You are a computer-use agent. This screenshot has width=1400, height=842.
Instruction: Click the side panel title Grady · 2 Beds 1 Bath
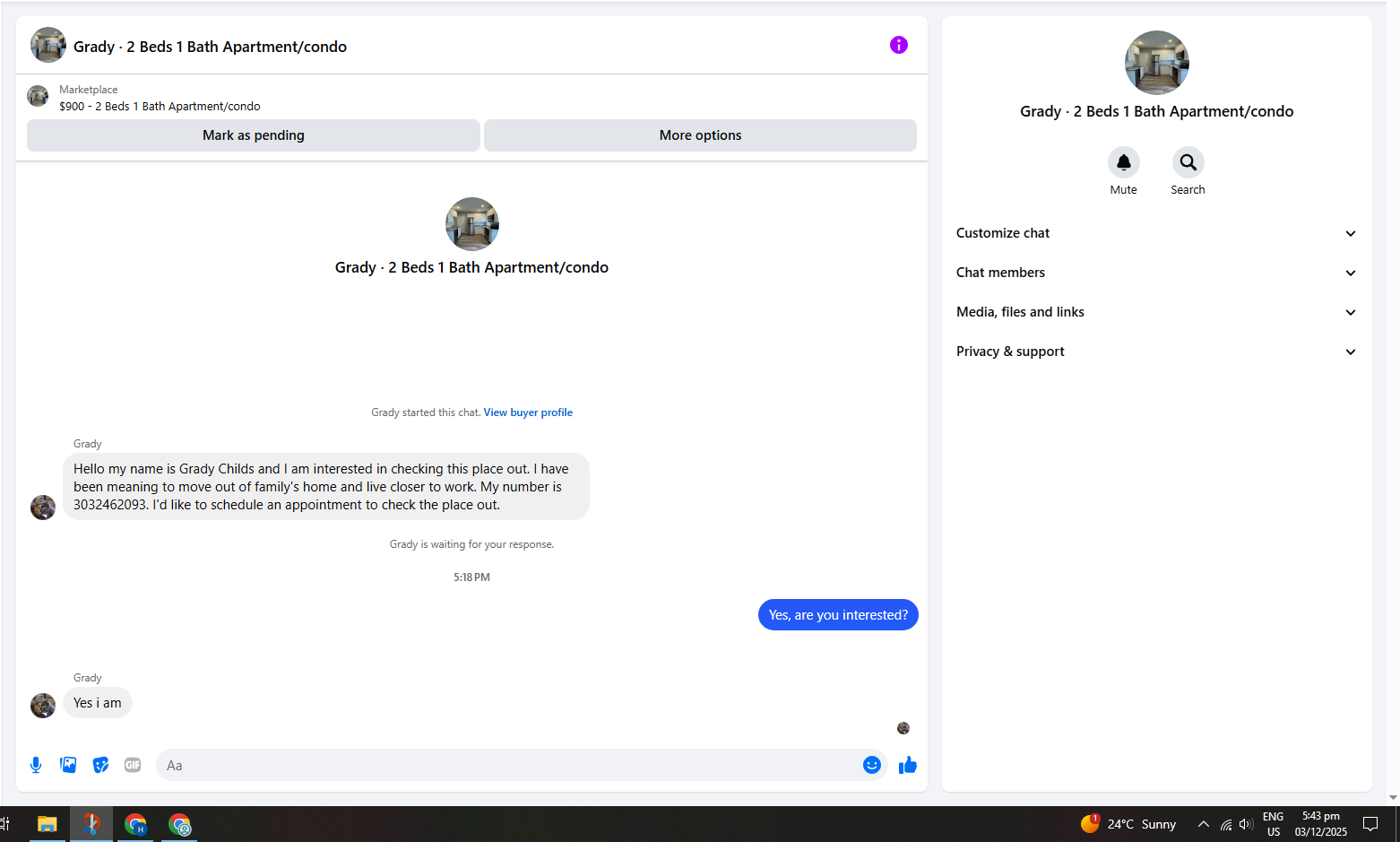(1156, 111)
